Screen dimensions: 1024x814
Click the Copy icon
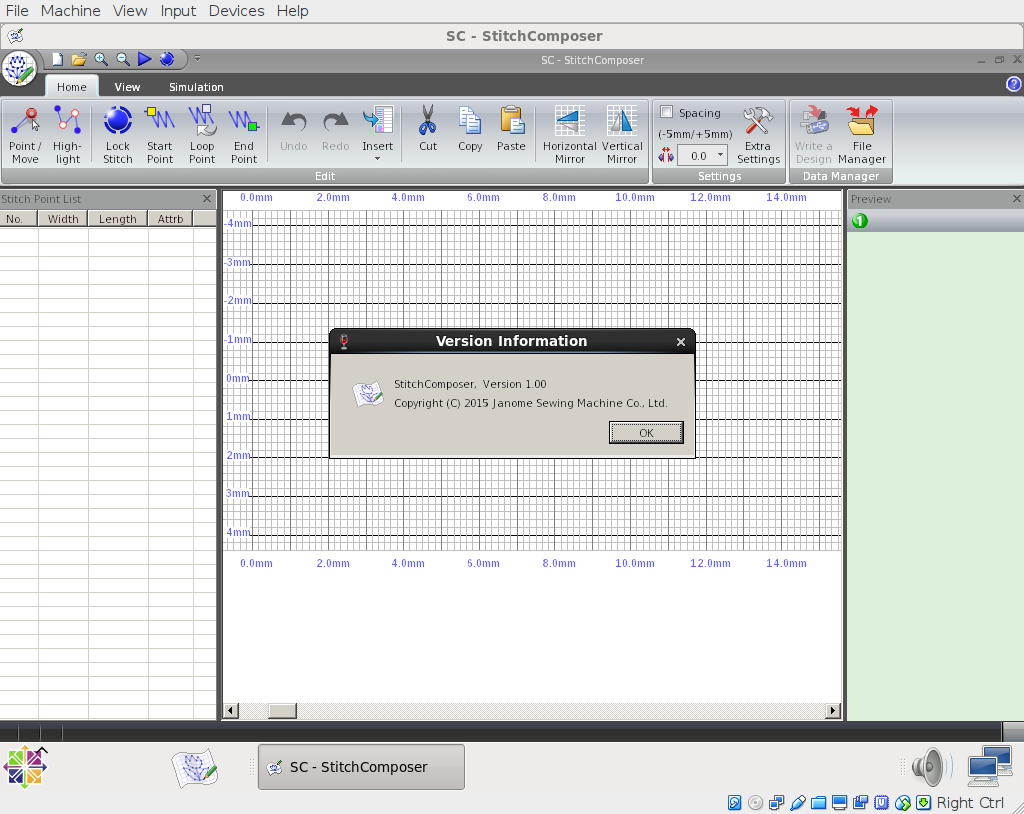(x=470, y=120)
